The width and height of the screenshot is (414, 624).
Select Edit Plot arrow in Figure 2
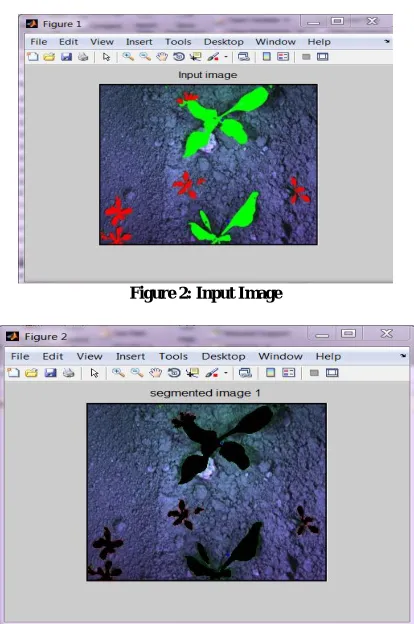coord(94,373)
